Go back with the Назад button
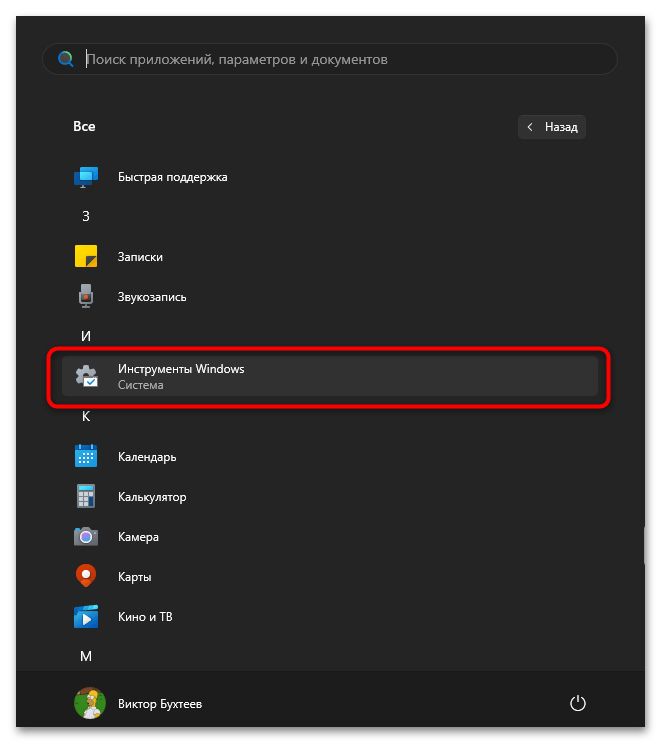The height and width of the screenshot is (743, 661). pos(552,127)
